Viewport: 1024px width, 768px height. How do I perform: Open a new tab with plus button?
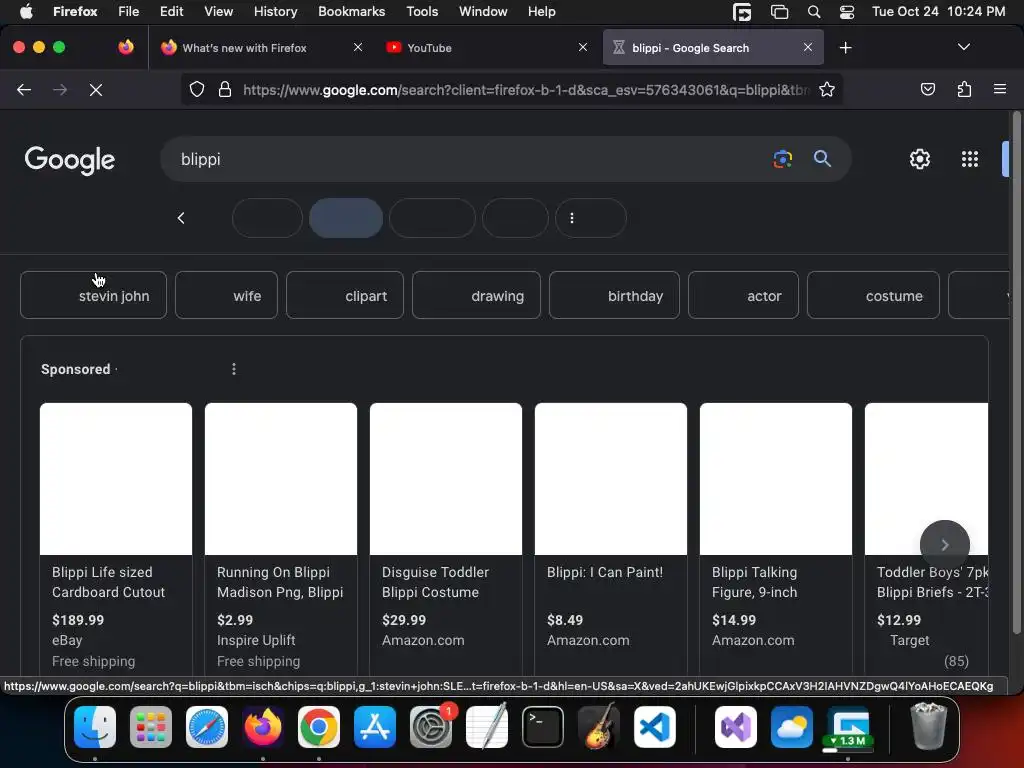(845, 48)
